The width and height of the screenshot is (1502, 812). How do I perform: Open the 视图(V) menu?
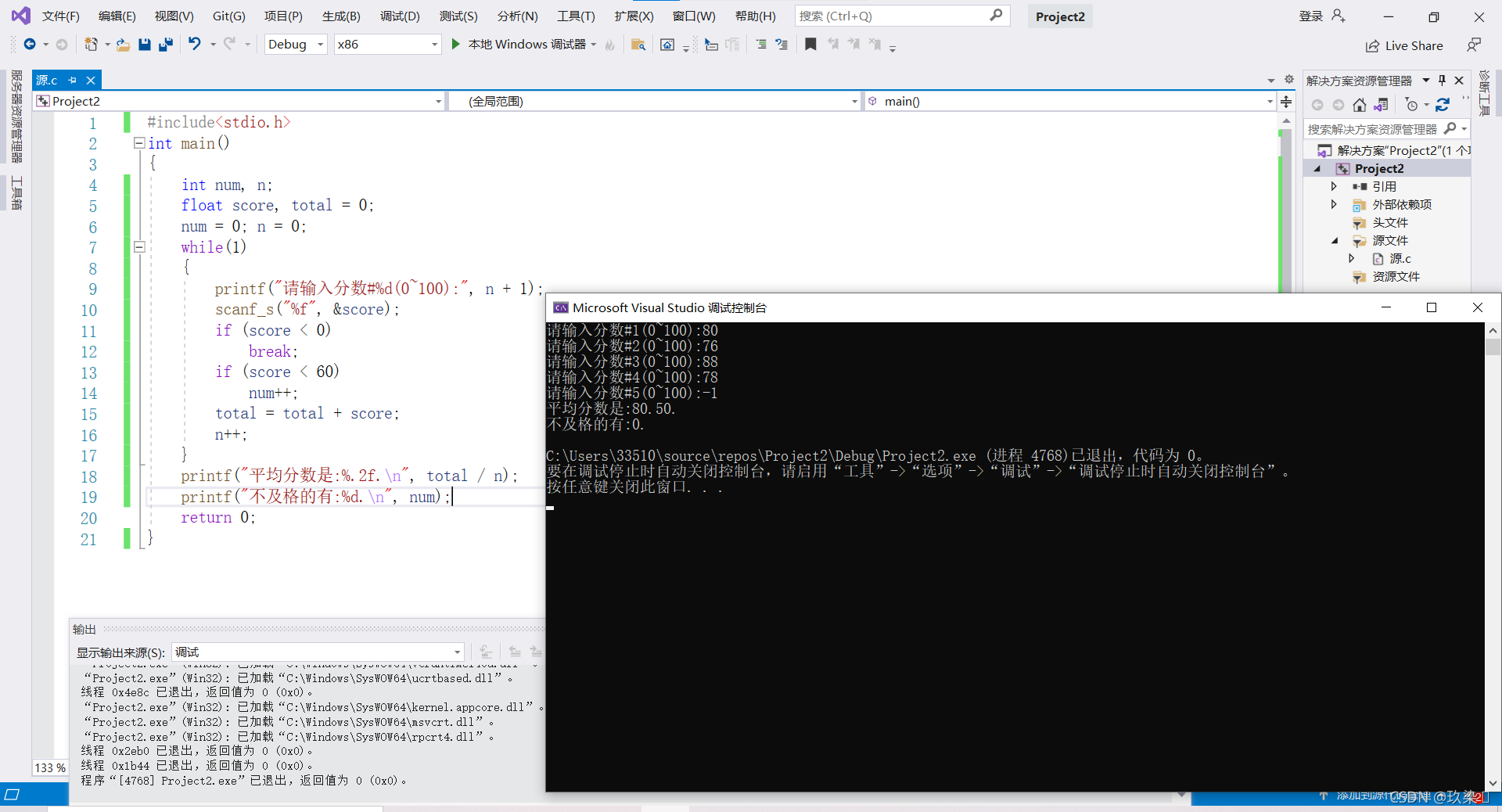(174, 16)
